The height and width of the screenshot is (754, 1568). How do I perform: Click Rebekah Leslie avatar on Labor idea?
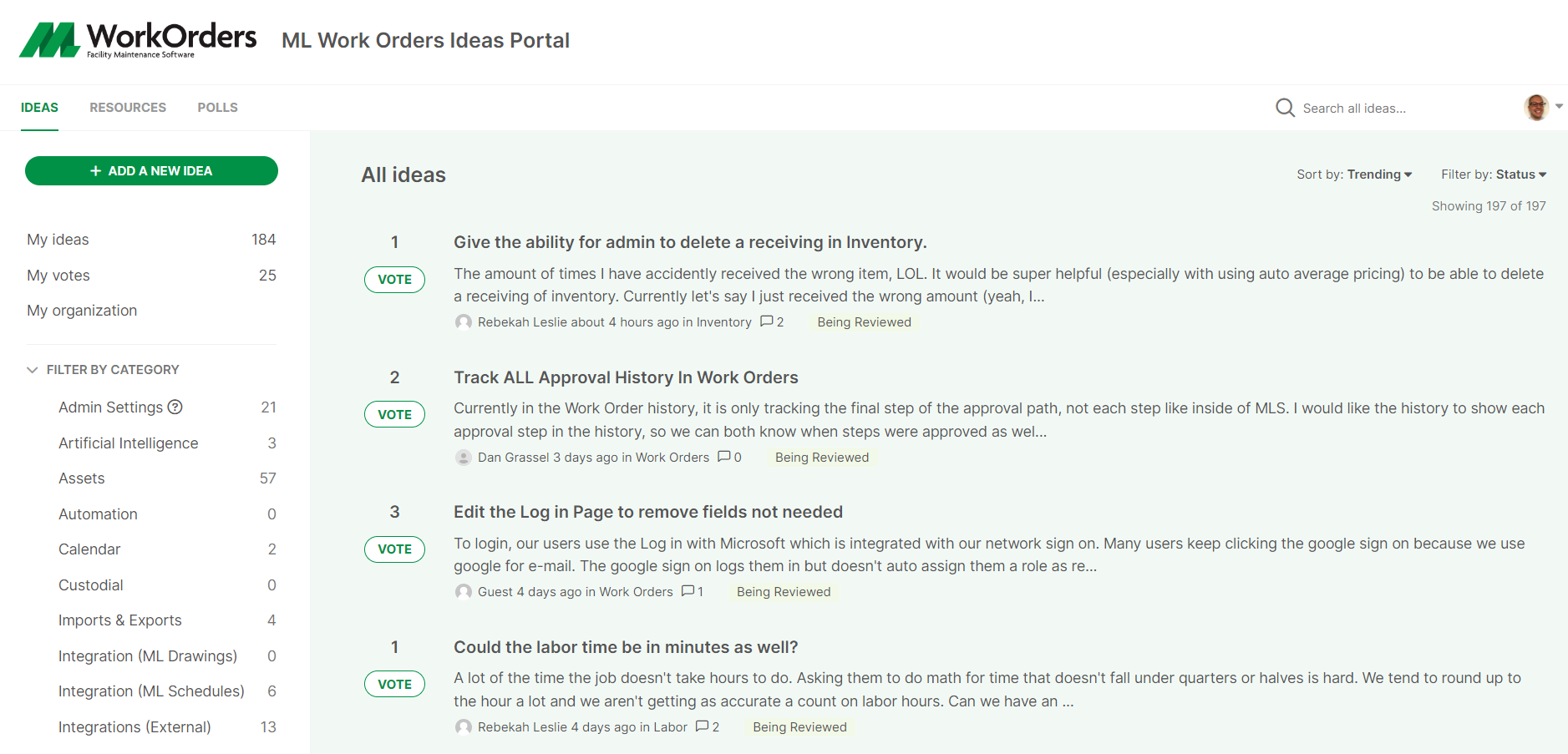[x=464, y=727]
